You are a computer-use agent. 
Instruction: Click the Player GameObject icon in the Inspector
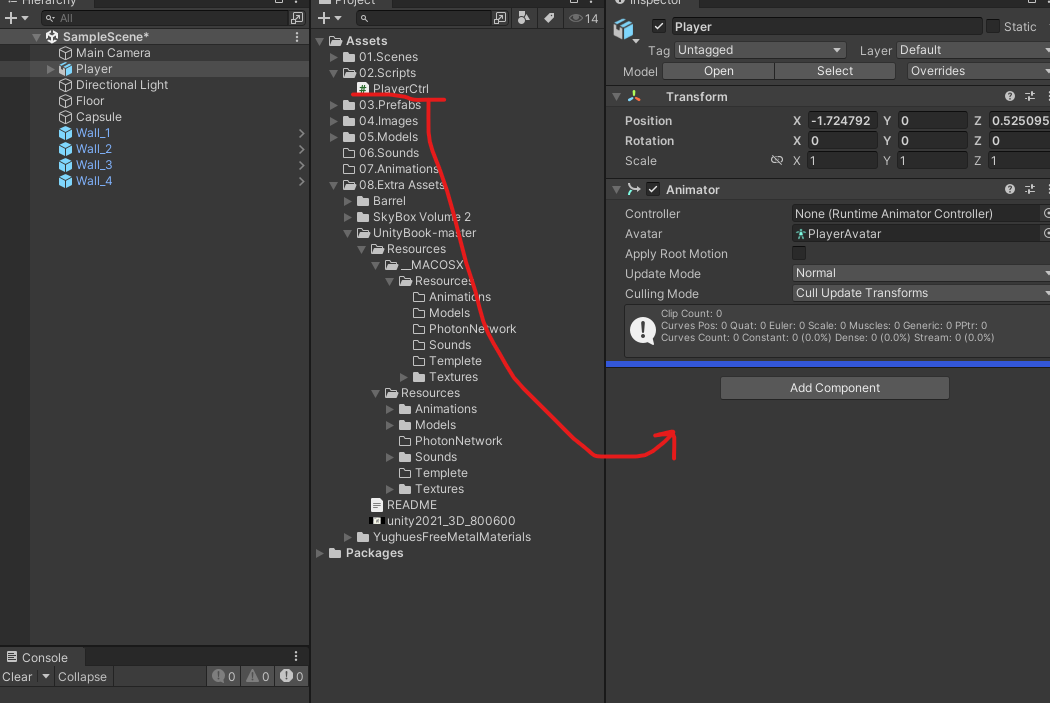click(624, 29)
